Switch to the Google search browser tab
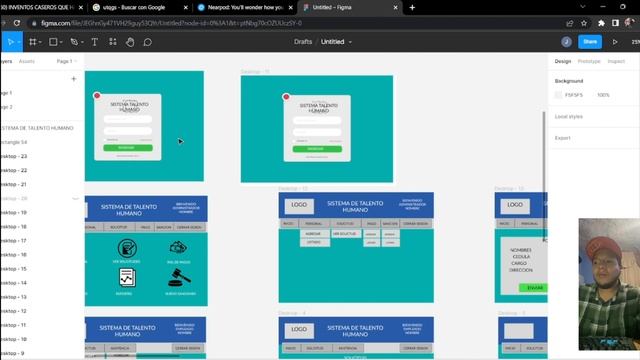 pyautogui.click(x=140, y=7)
